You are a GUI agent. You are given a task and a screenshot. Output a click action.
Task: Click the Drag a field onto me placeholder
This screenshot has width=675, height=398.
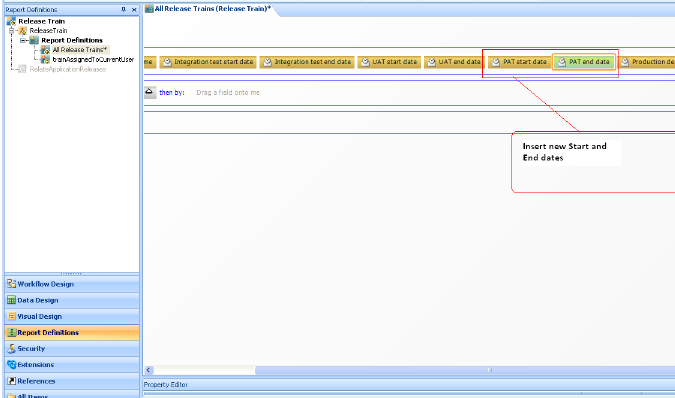pyautogui.click(x=228, y=93)
